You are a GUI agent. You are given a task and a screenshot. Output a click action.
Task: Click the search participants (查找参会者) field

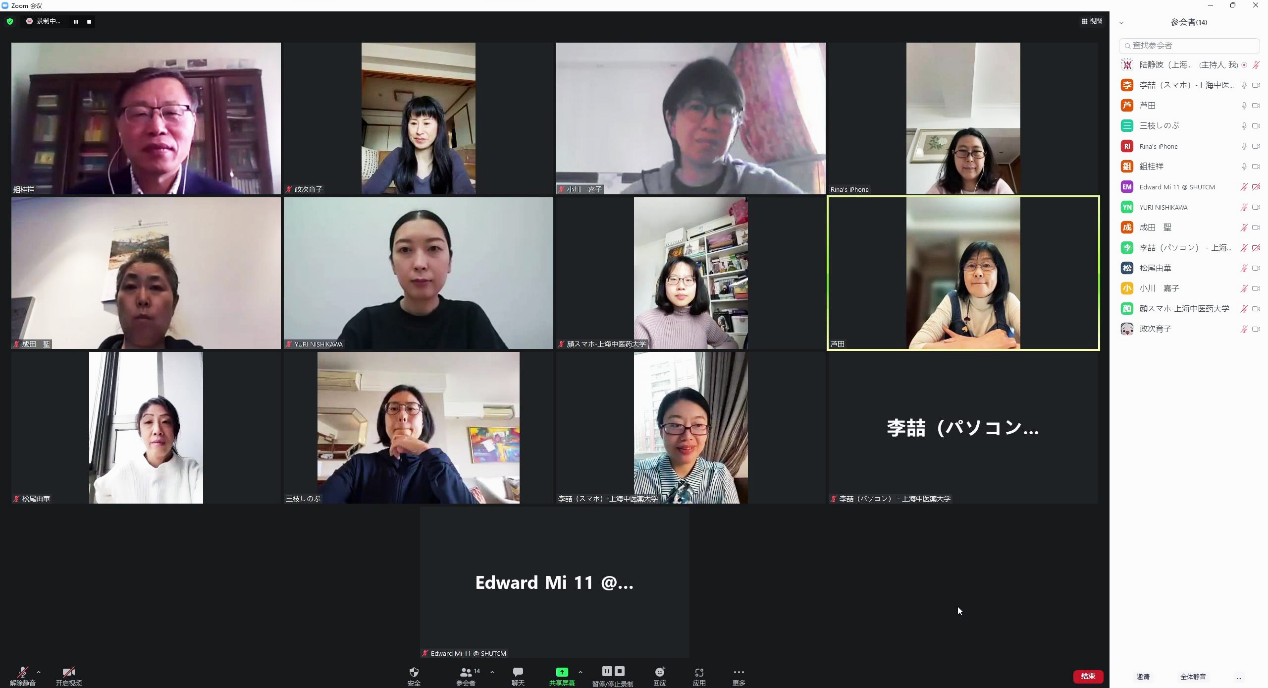pos(1188,45)
